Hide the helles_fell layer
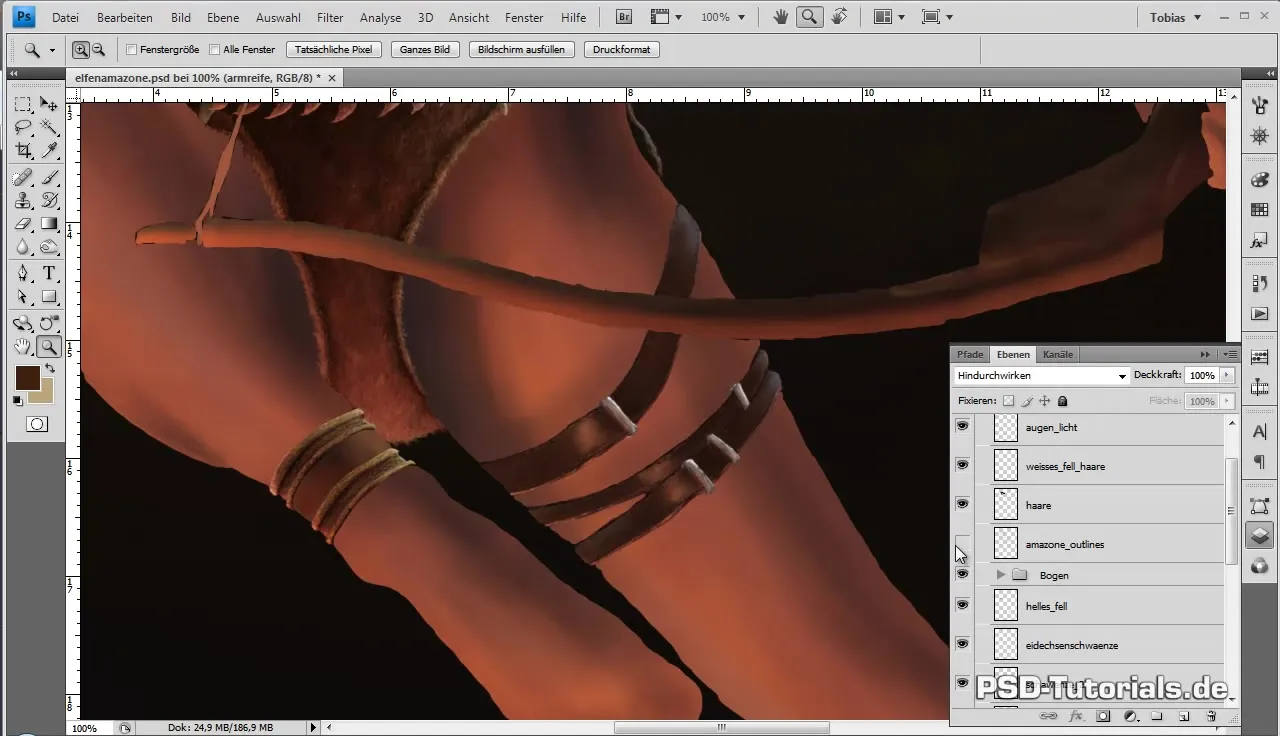 click(962, 605)
